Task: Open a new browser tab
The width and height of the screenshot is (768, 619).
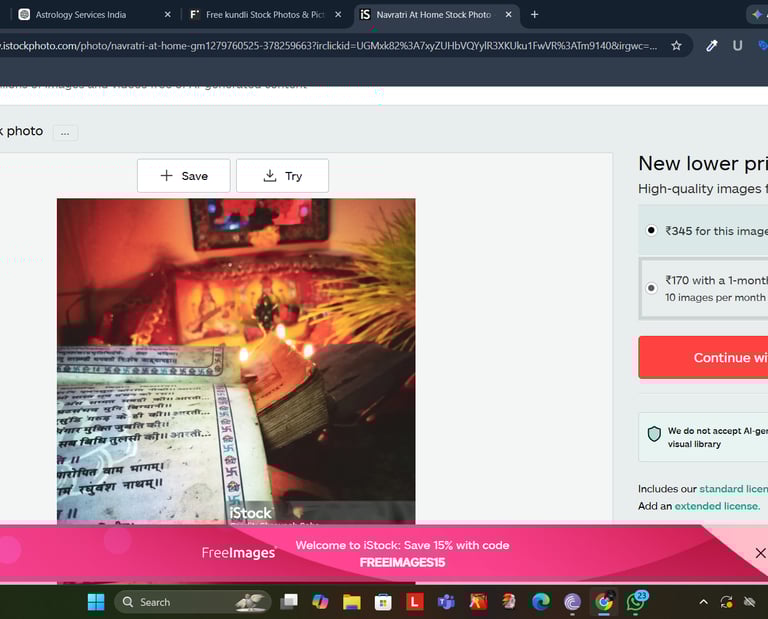Action: [x=534, y=15]
